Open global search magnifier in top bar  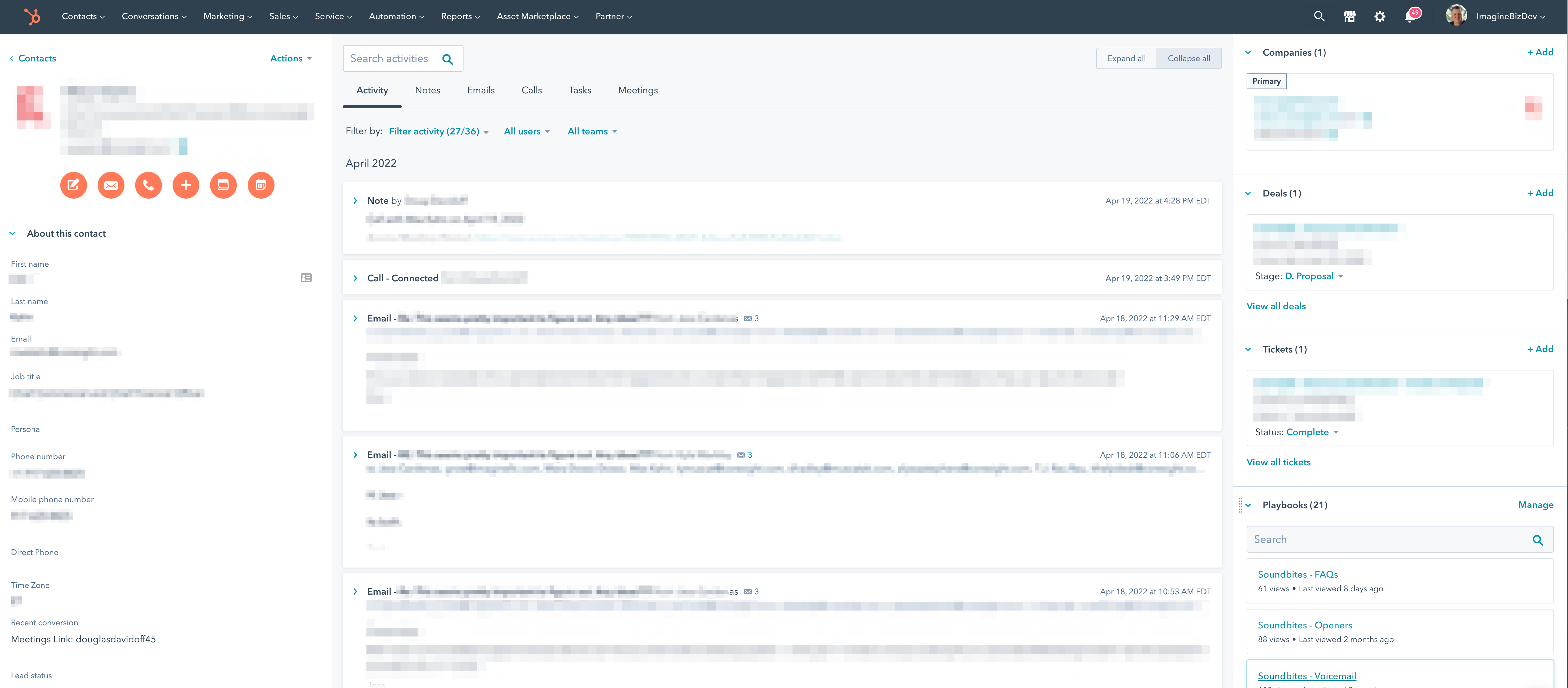1318,16
